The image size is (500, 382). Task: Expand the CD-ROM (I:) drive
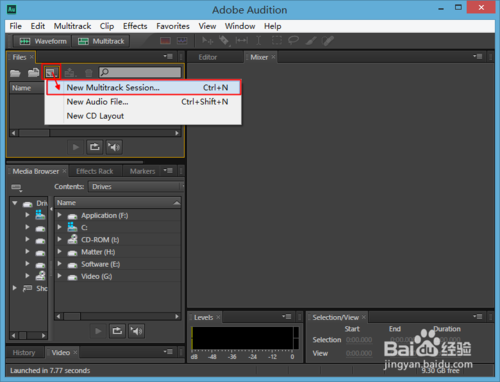tap(59, 239)
